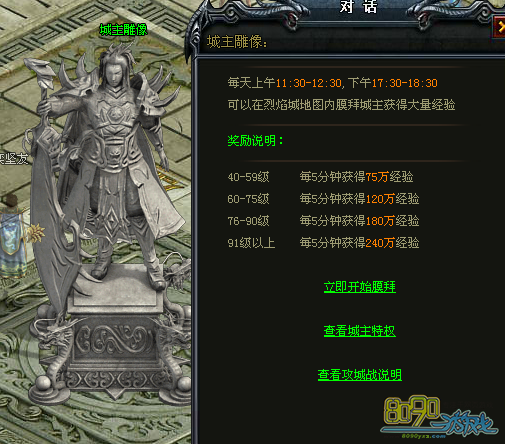The height and width of the screenshot is (444, 505).
Task: Close the dialog with the X button
Action: 499,26
